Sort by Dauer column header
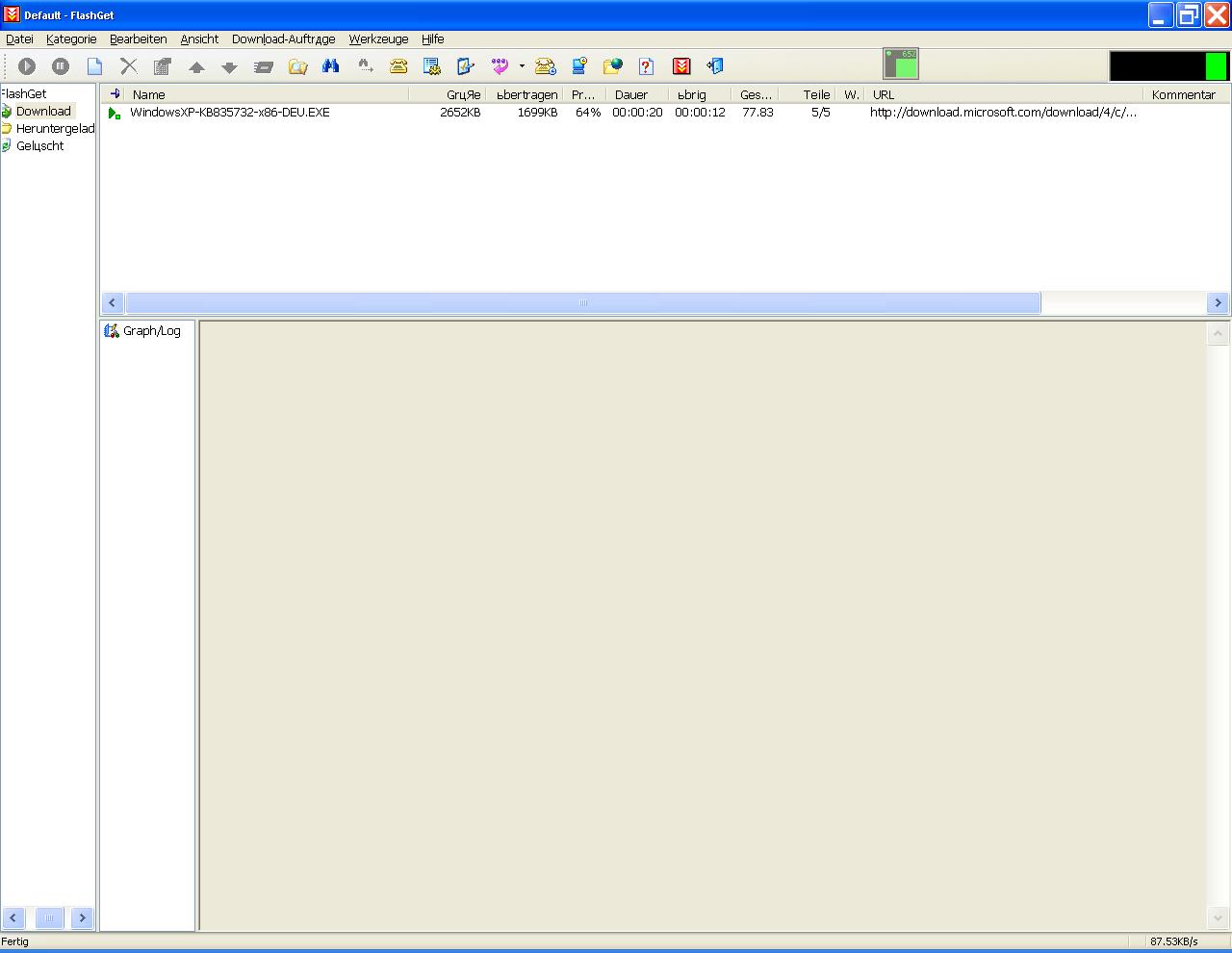Viewport: 1232px width, 953px height. point(636,94)
